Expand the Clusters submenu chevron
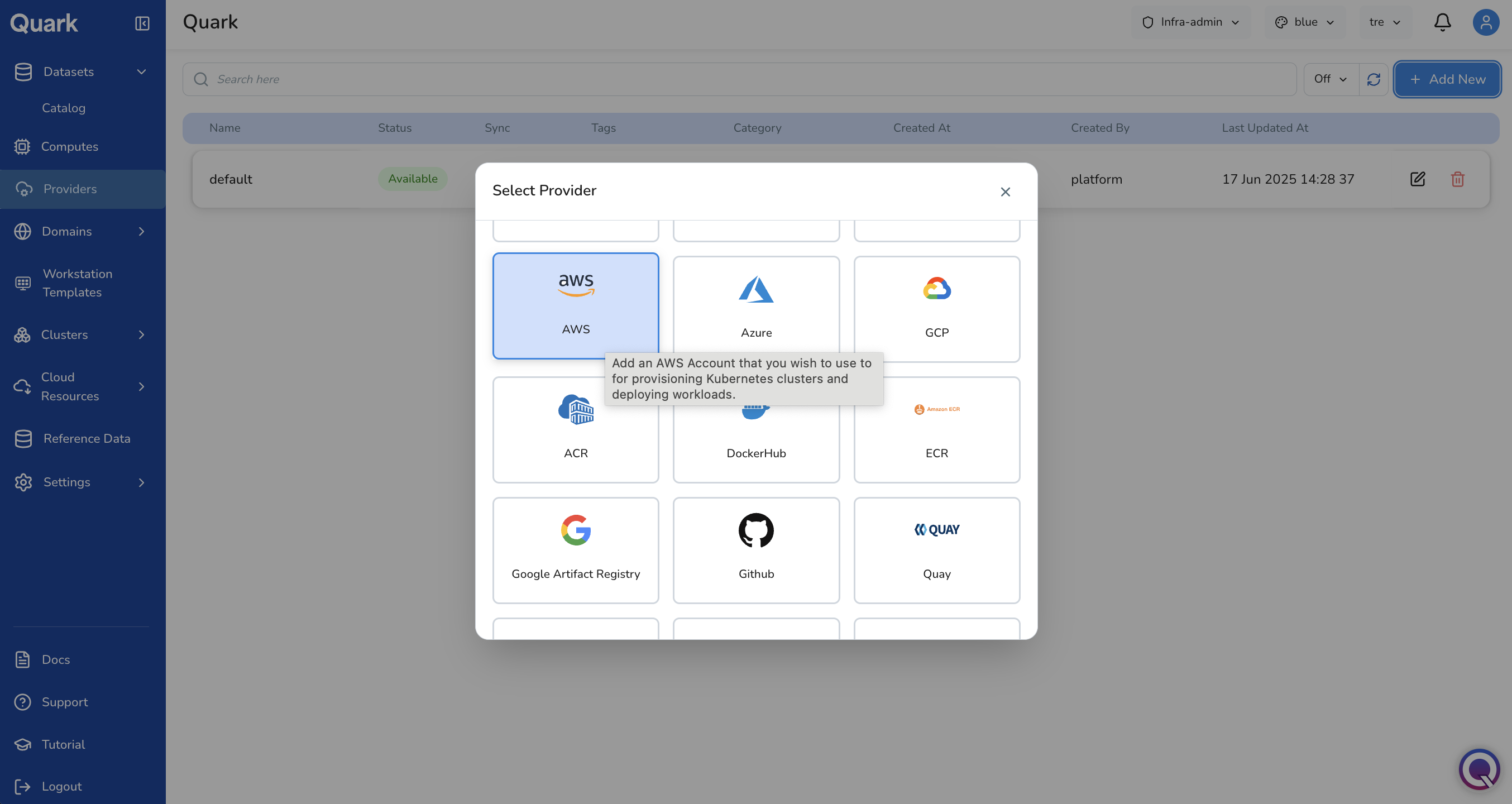Viewport: 1512px width, 804px height. pos(141,334)
